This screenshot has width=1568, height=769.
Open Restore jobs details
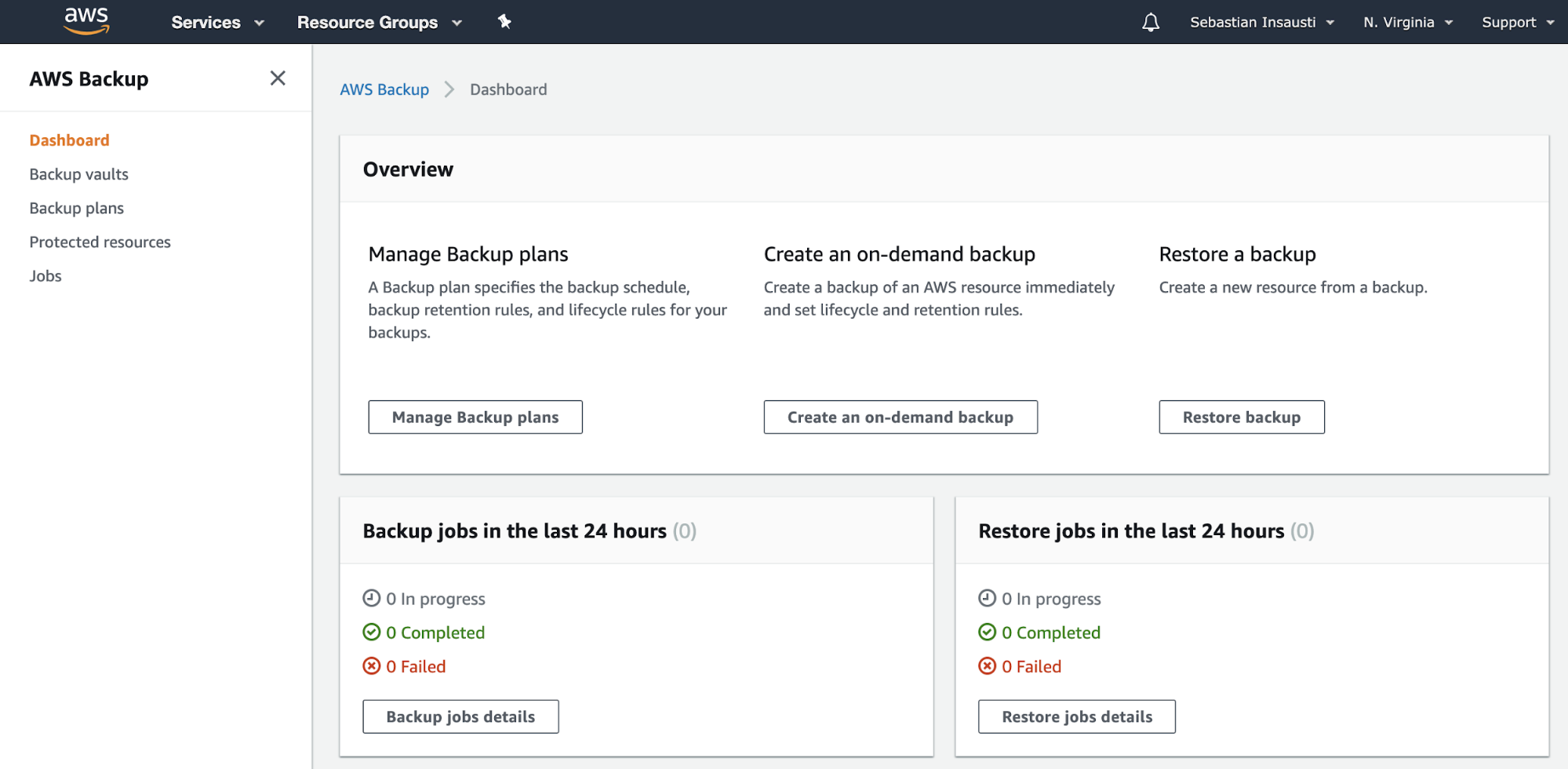(x=1077, y=716)
